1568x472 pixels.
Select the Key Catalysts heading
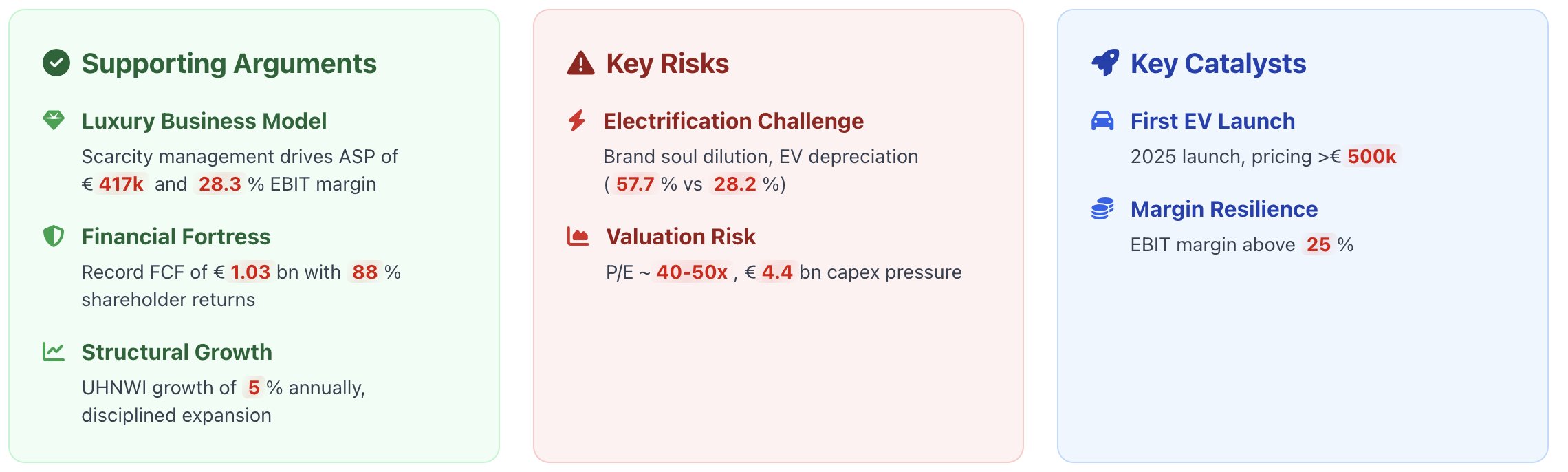1218,63
